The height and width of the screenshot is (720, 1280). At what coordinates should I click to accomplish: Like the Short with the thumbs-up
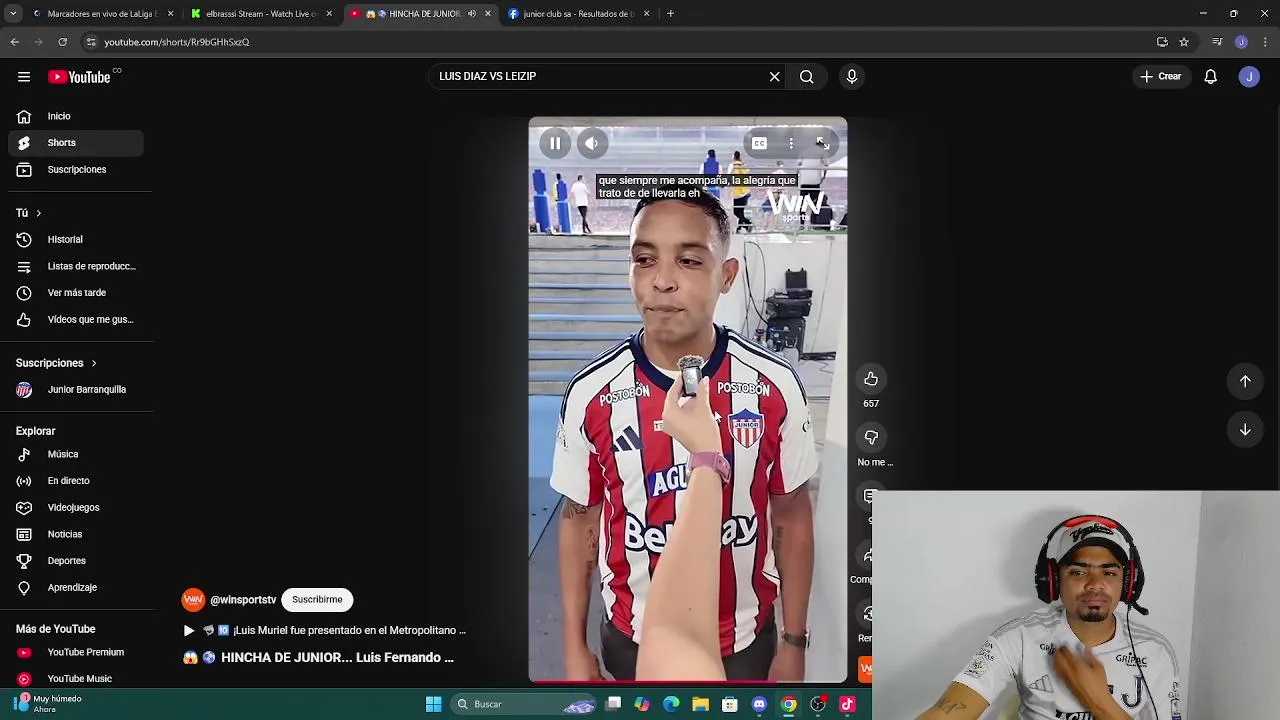[x=871, y=379]
